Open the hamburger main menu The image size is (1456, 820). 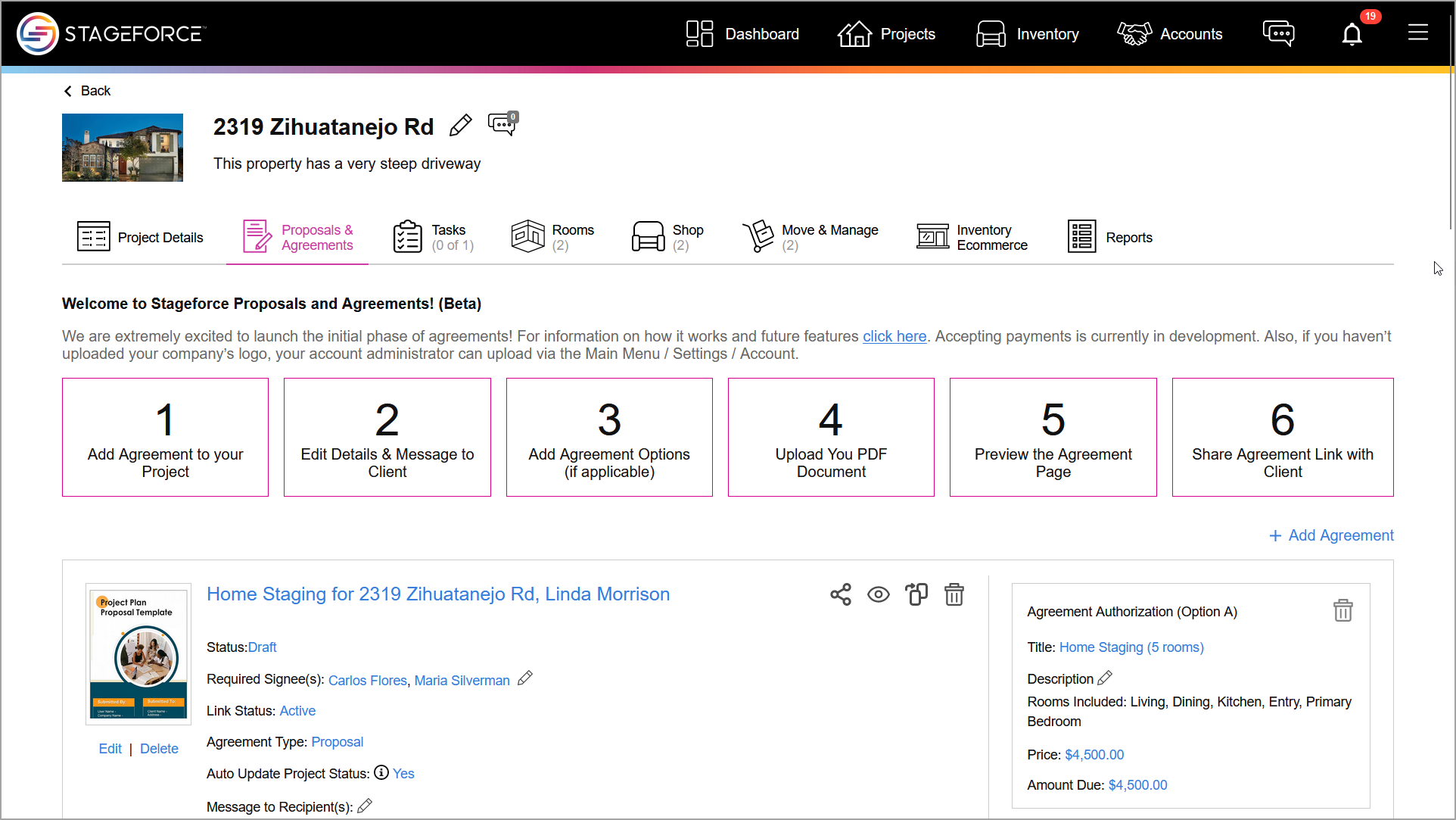click(1417, 33)
